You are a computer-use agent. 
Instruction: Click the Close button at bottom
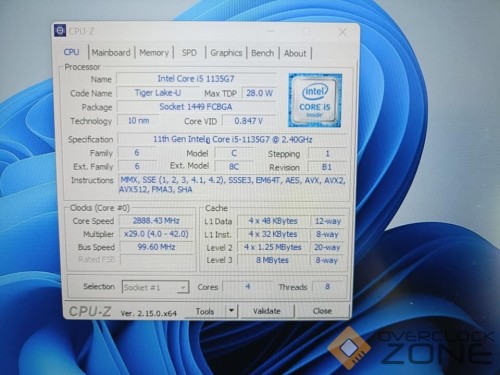[x=322, y=311]
